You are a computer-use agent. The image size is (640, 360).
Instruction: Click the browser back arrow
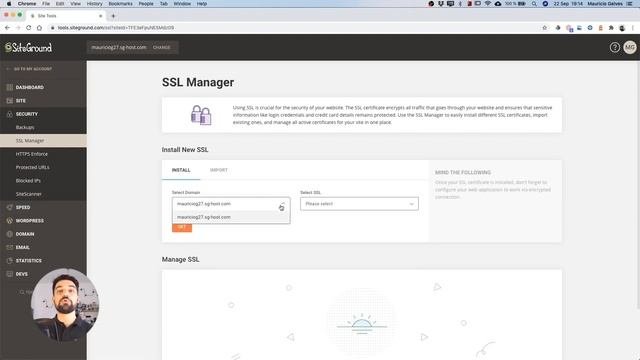coord(7,28)
